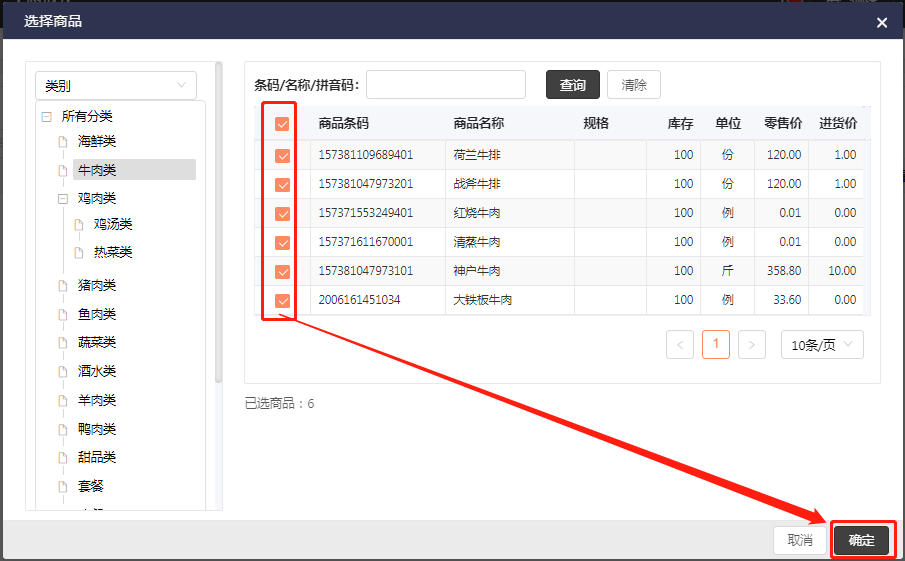Viewport: 905px width, 561px height.
Task: Focus the 条码/名称/拼音码 search field
Action: coord(446,85)
